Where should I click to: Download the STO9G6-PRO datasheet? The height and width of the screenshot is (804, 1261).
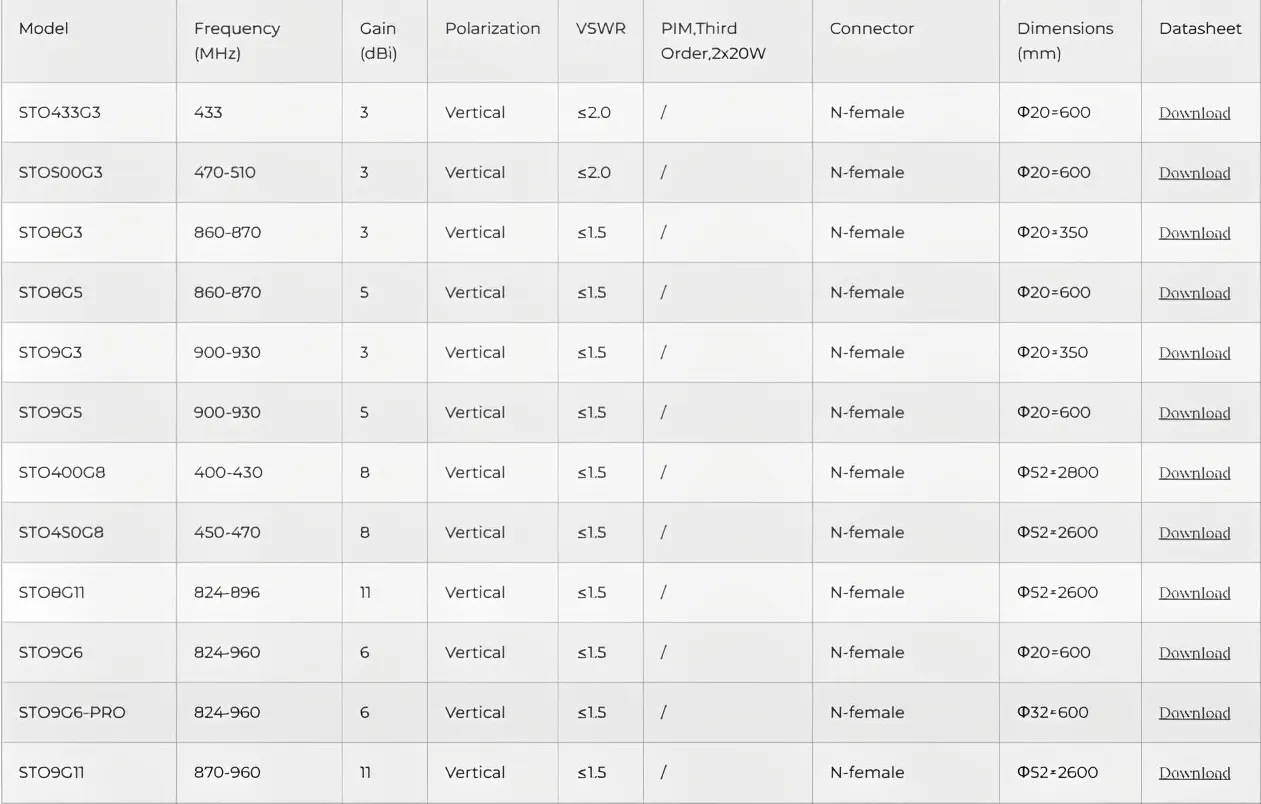tap(1194, 713)
